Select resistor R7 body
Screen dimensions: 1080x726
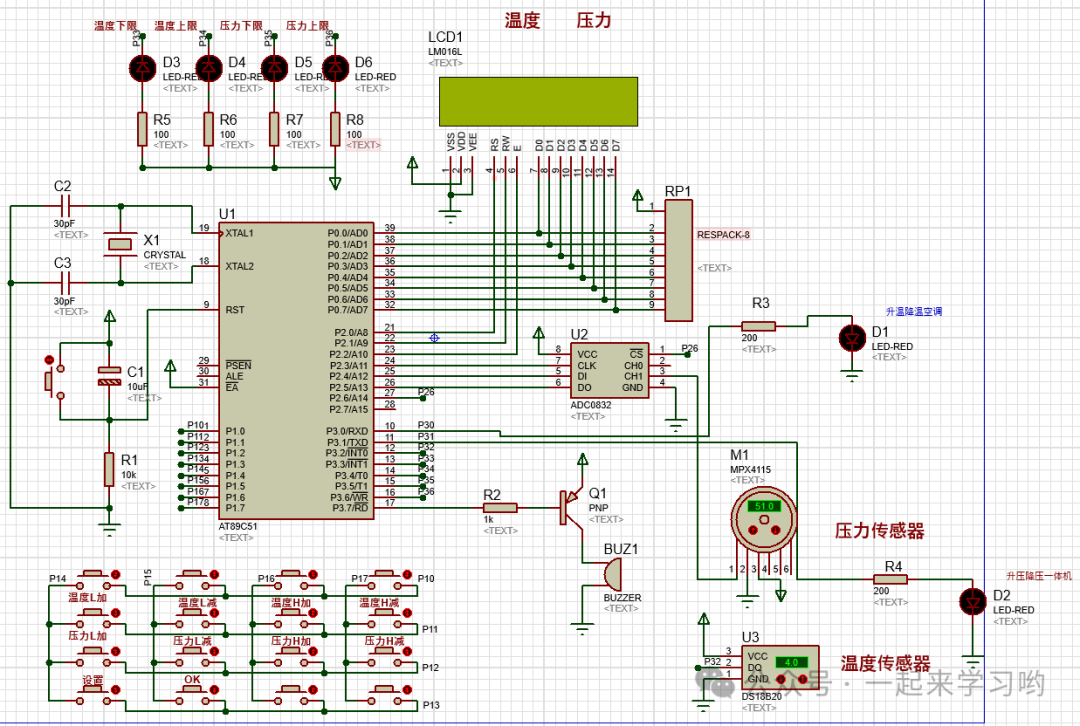pos(274,129)
